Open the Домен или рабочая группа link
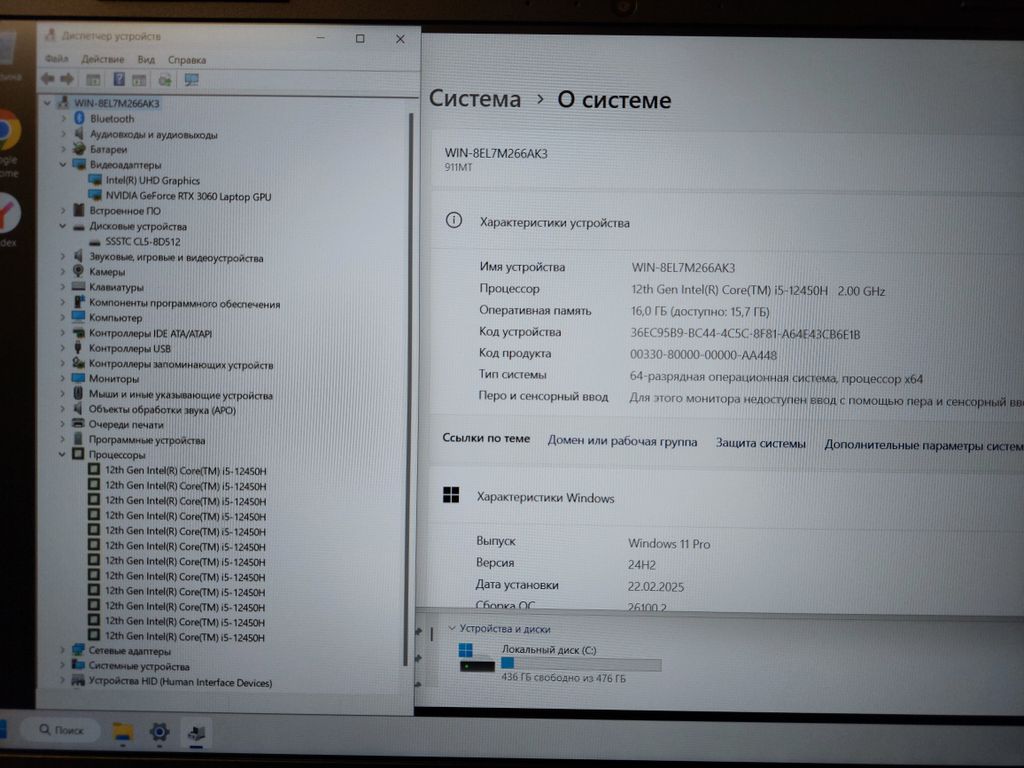The height and width of the screenshot is (768, 1024). click(622, 441)
